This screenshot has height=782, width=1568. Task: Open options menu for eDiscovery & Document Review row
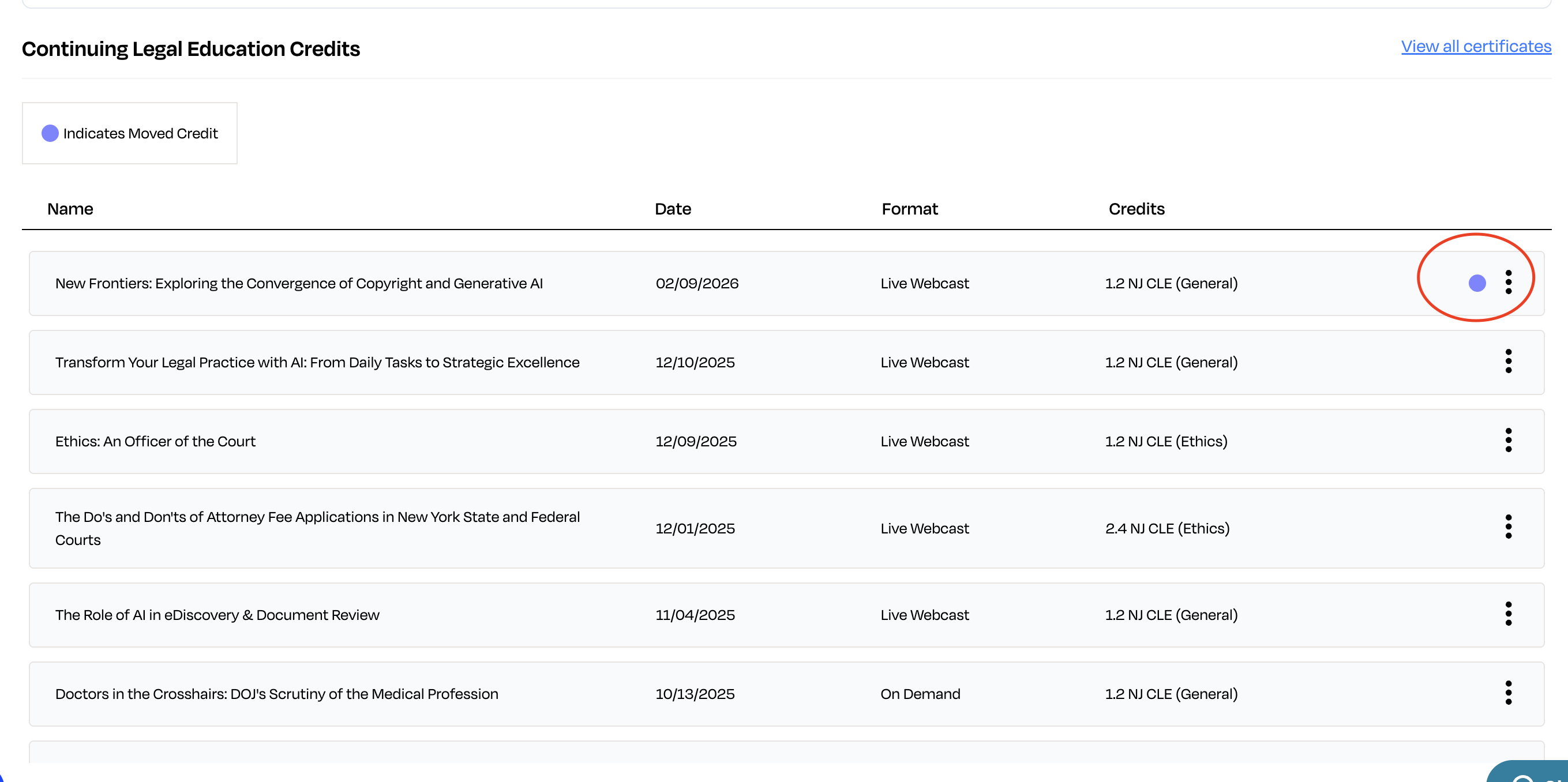coord(1509,614)
